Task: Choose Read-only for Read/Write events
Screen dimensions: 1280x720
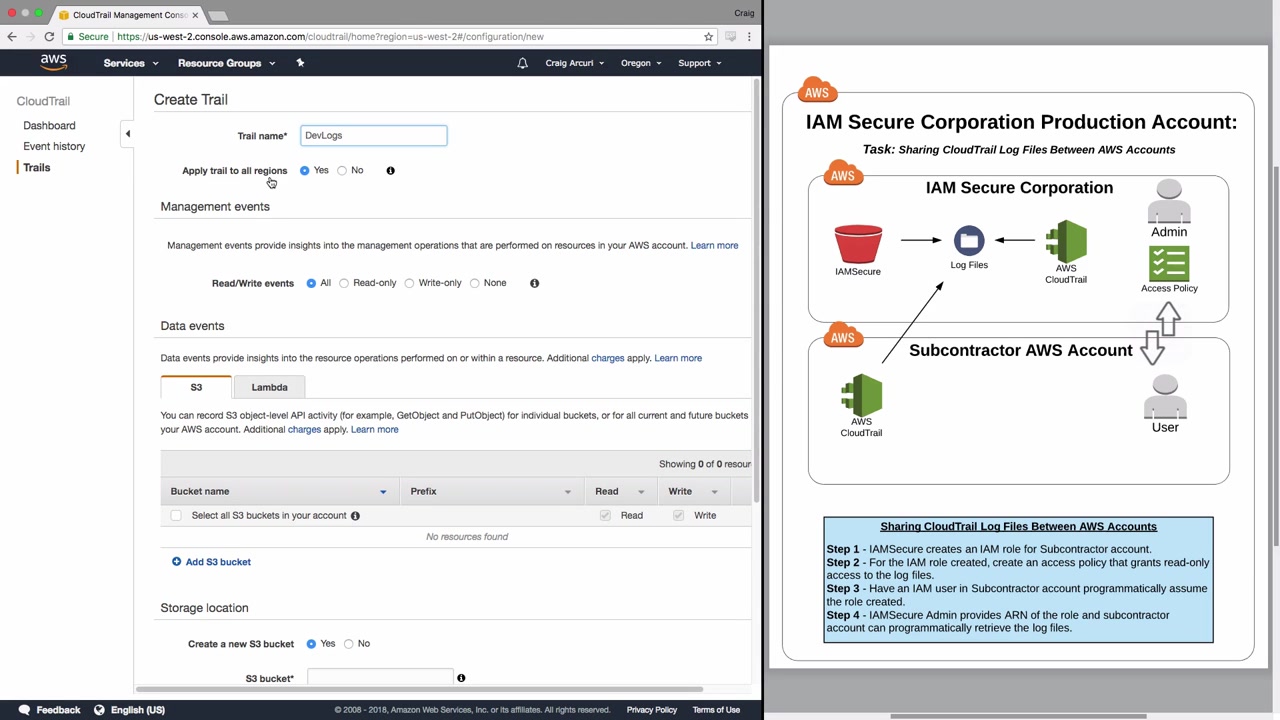Action: tap(344, 283)
